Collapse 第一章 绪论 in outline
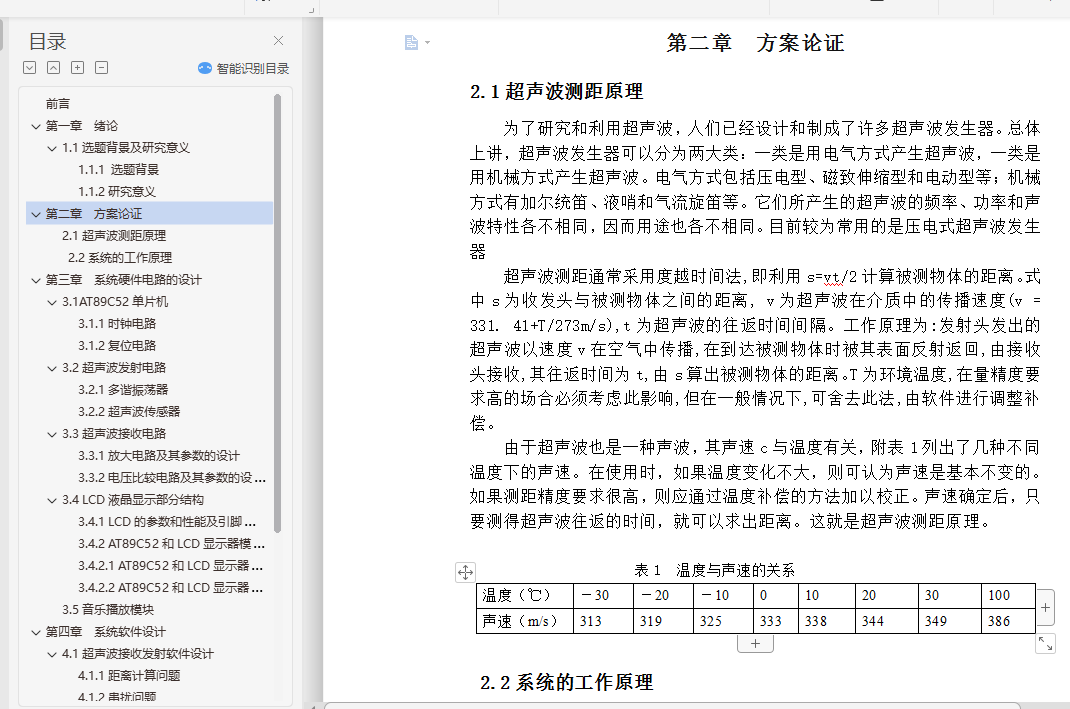The image size is (1070, 709). tap(36, 126)
